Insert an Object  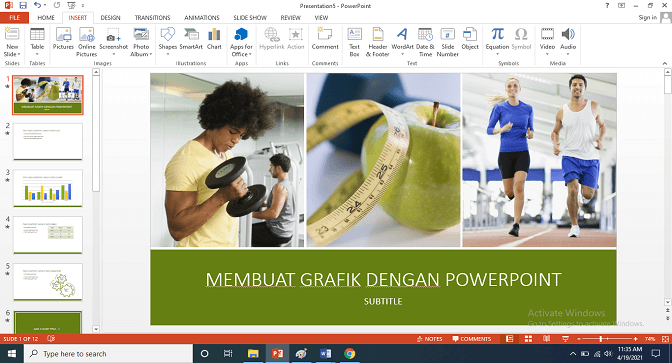click(x=470, y=39)
